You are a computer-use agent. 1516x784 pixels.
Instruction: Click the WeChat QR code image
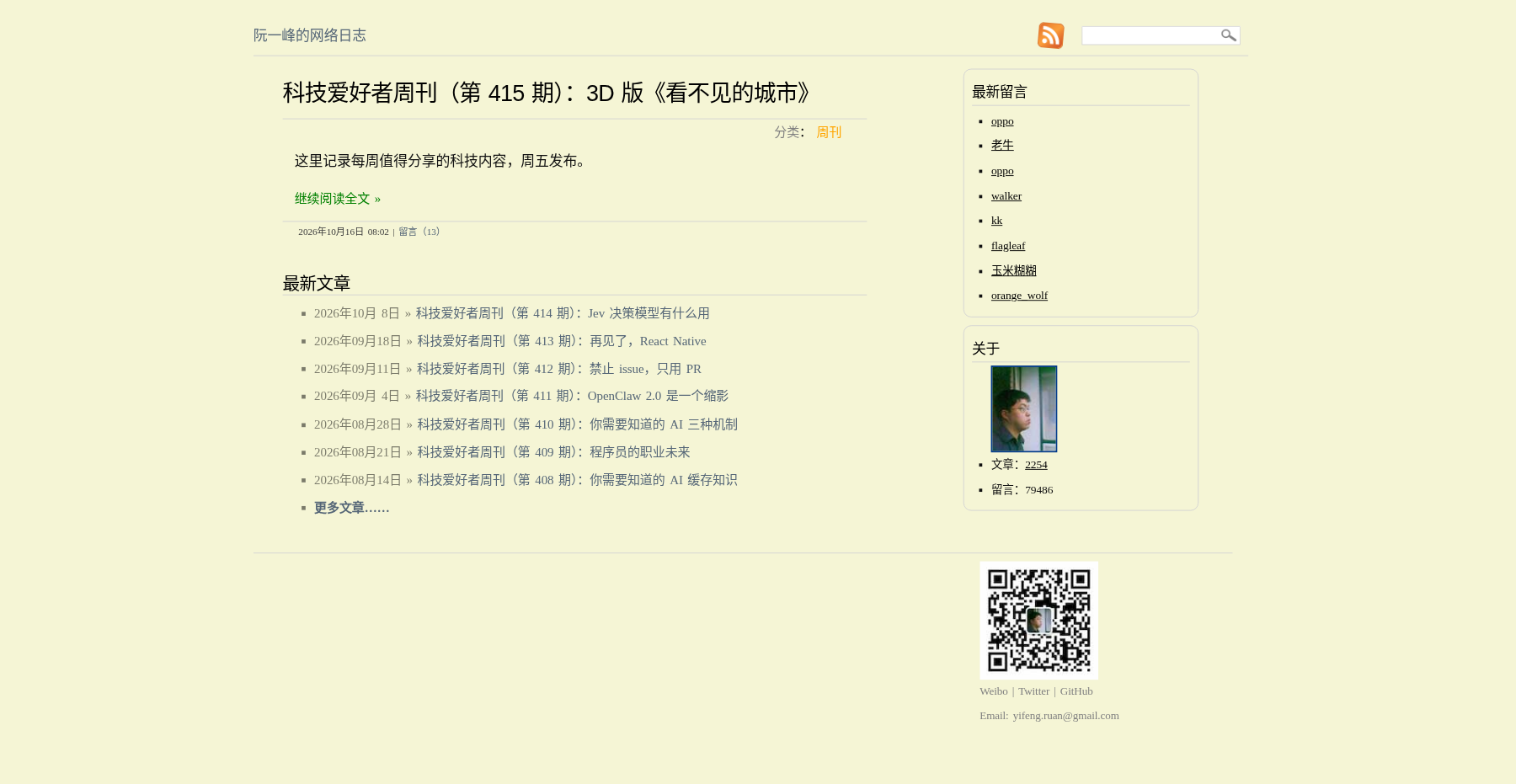coord(1038,621)
